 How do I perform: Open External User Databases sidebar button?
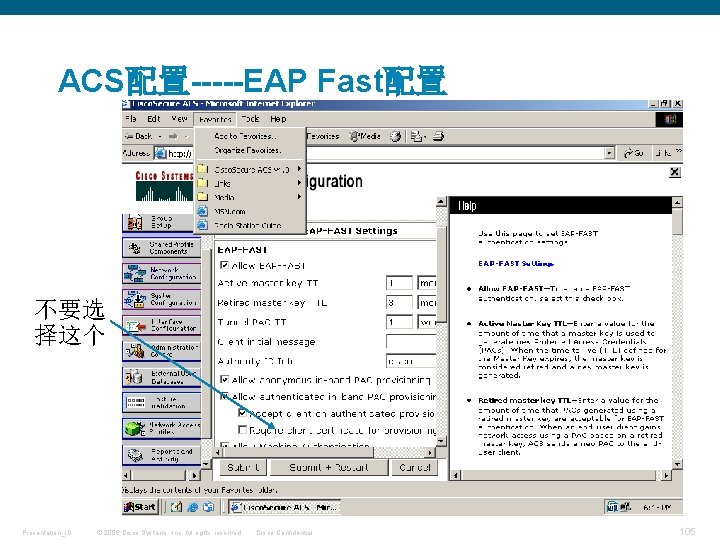click(162, 377)
